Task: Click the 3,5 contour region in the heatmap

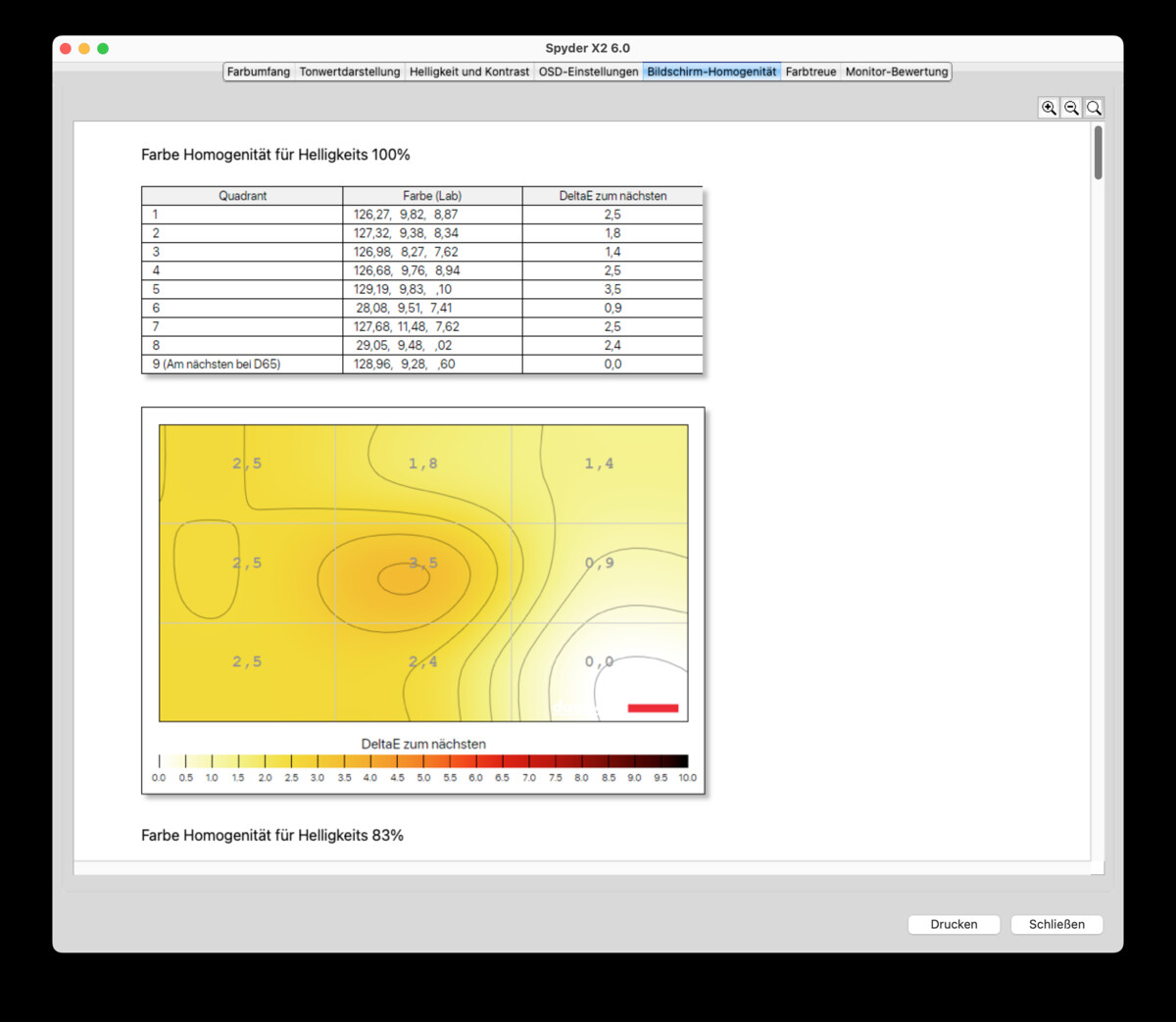Action: (421, 563)
